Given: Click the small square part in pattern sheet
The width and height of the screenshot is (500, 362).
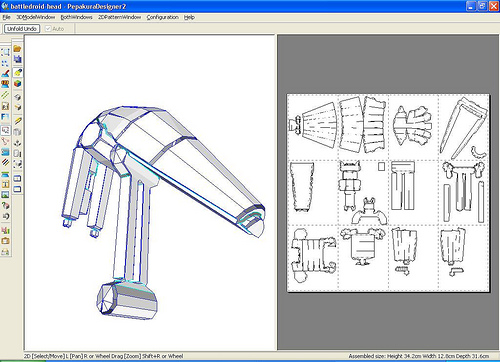Looking at the screenshot, I should pos(382,166).
